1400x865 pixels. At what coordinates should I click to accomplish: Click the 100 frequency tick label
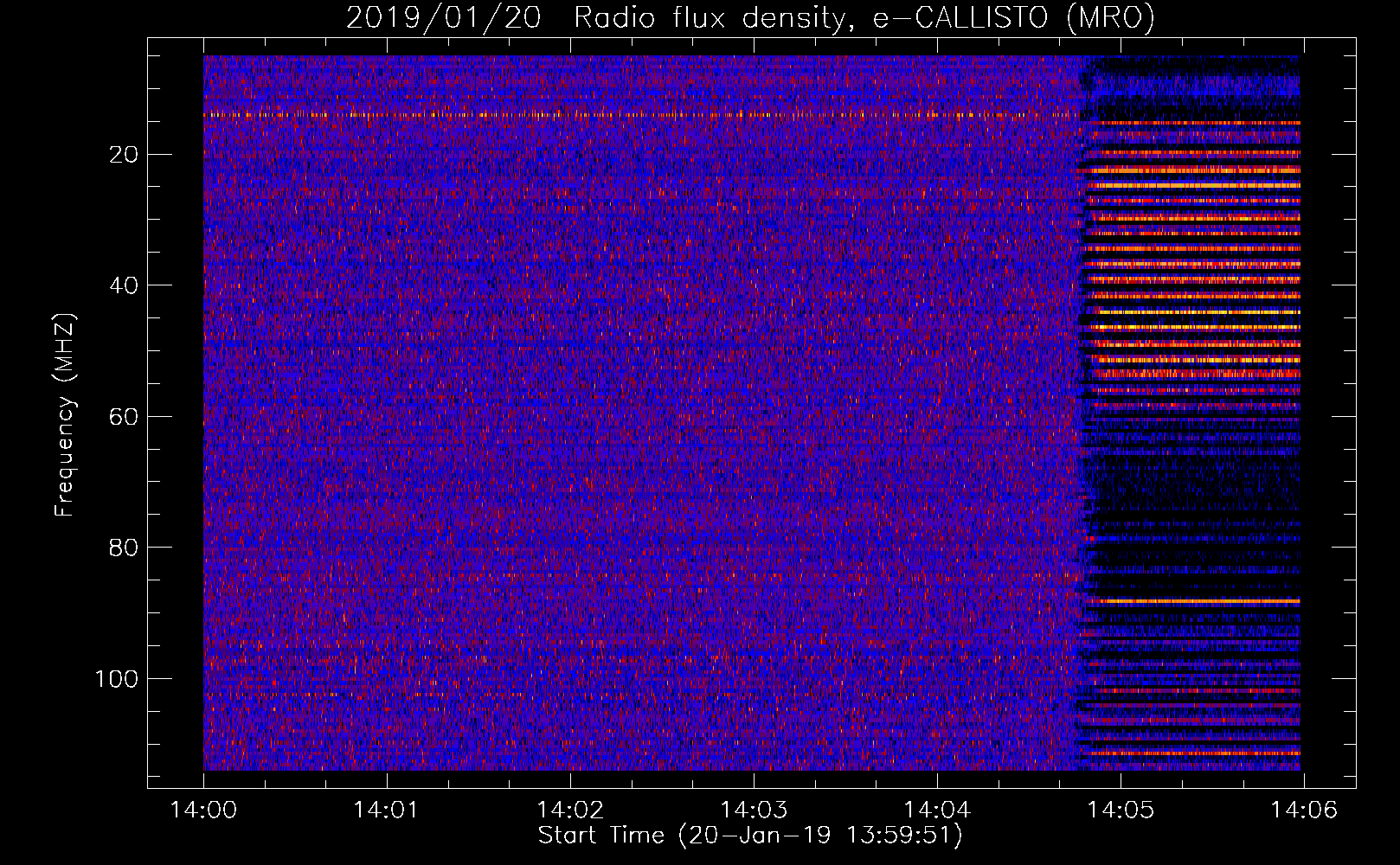click(x=117, y=679)
